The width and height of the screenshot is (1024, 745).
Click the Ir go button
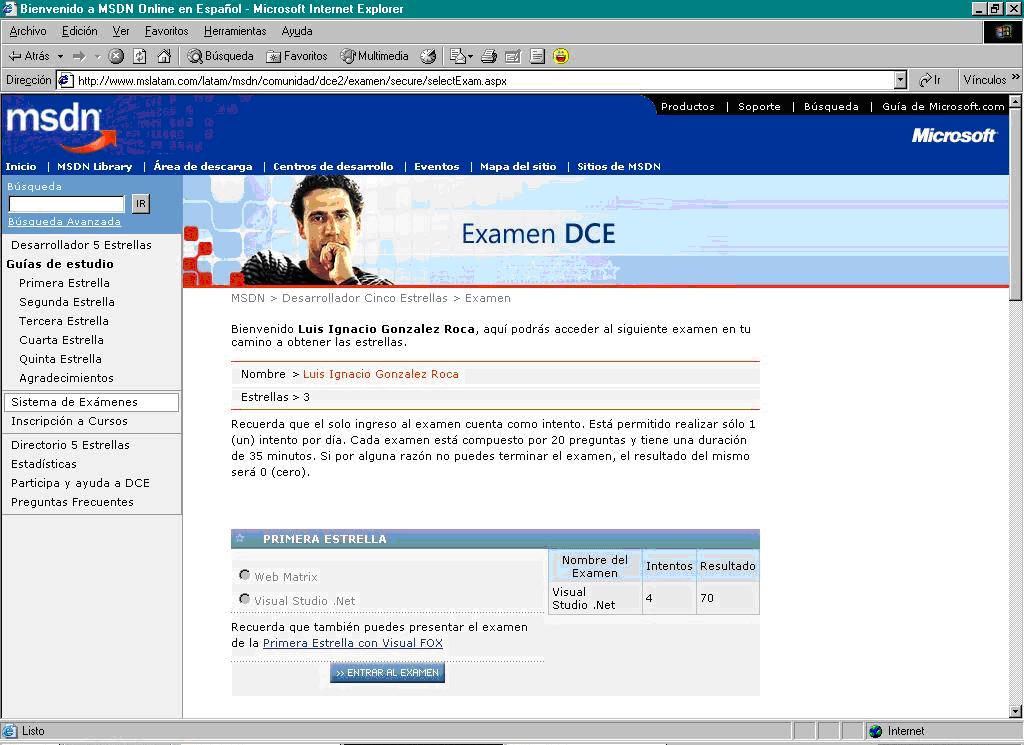click(930, 80)
